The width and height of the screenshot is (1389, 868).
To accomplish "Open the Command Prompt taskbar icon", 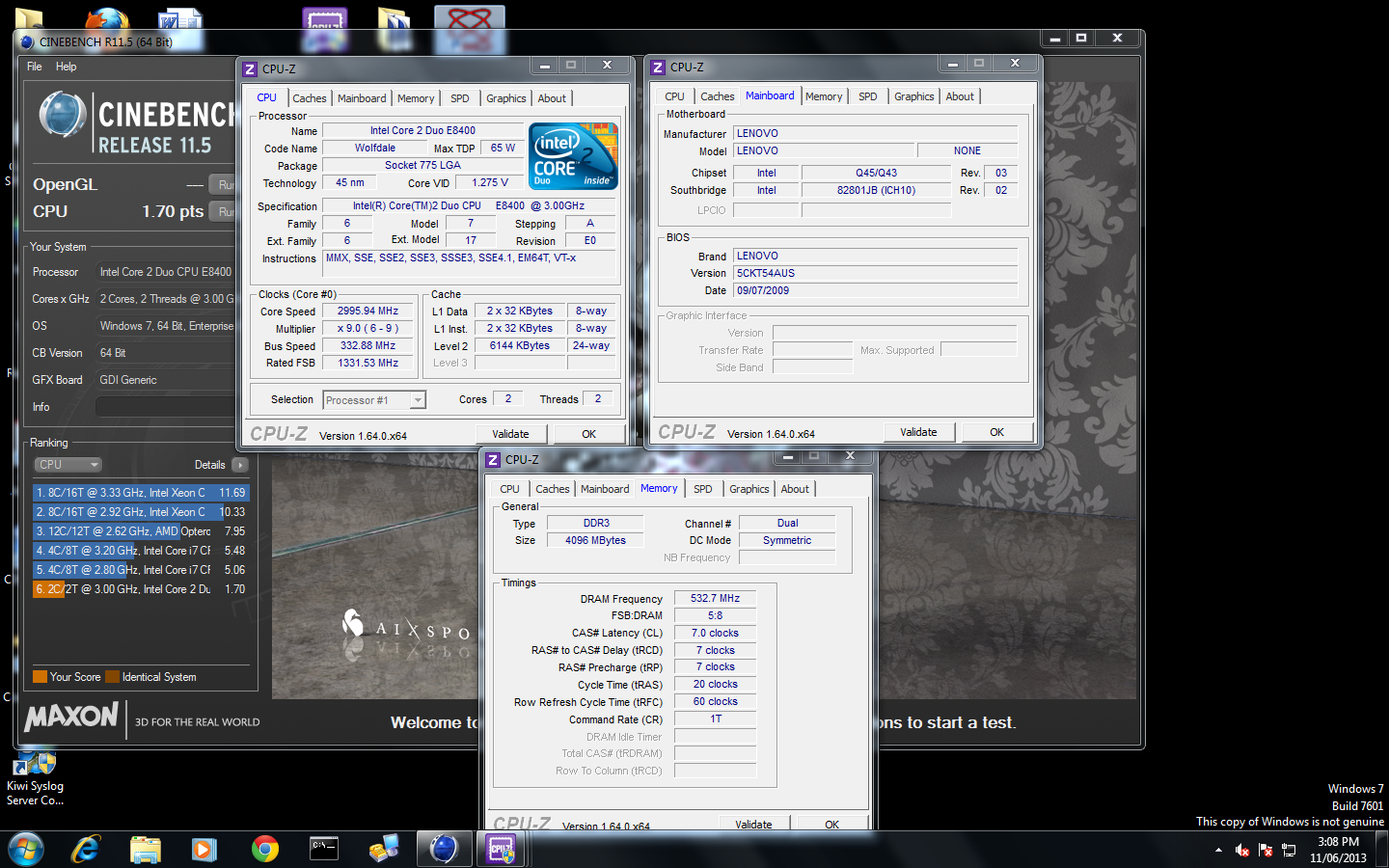I will click(x=324, y=849).
